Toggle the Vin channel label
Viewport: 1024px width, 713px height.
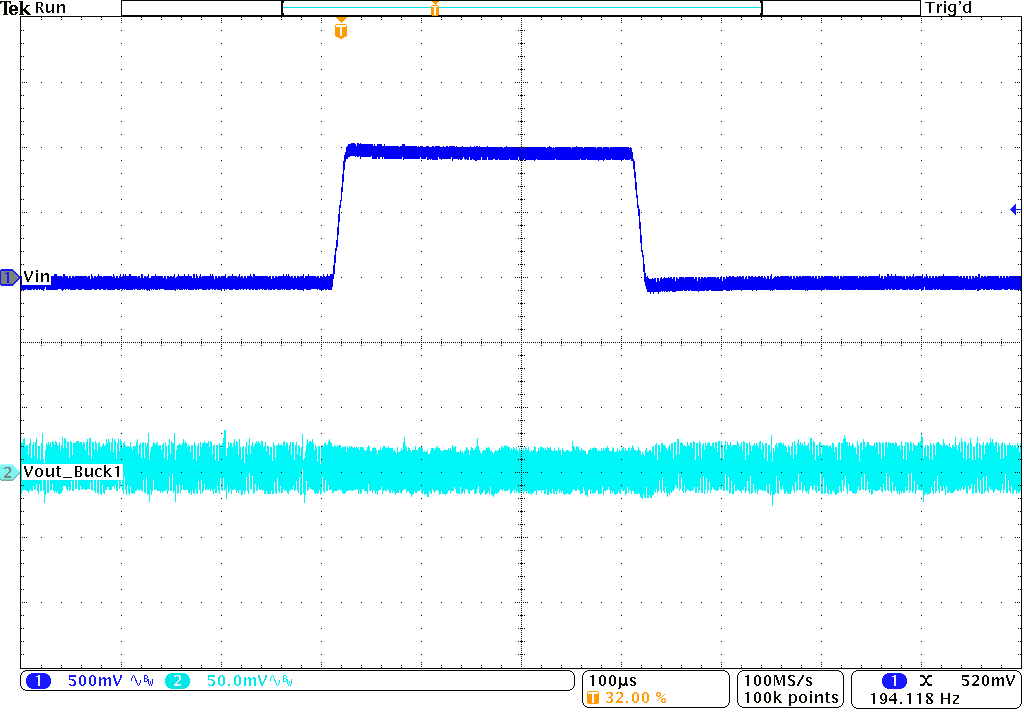(x=38, y=276)
